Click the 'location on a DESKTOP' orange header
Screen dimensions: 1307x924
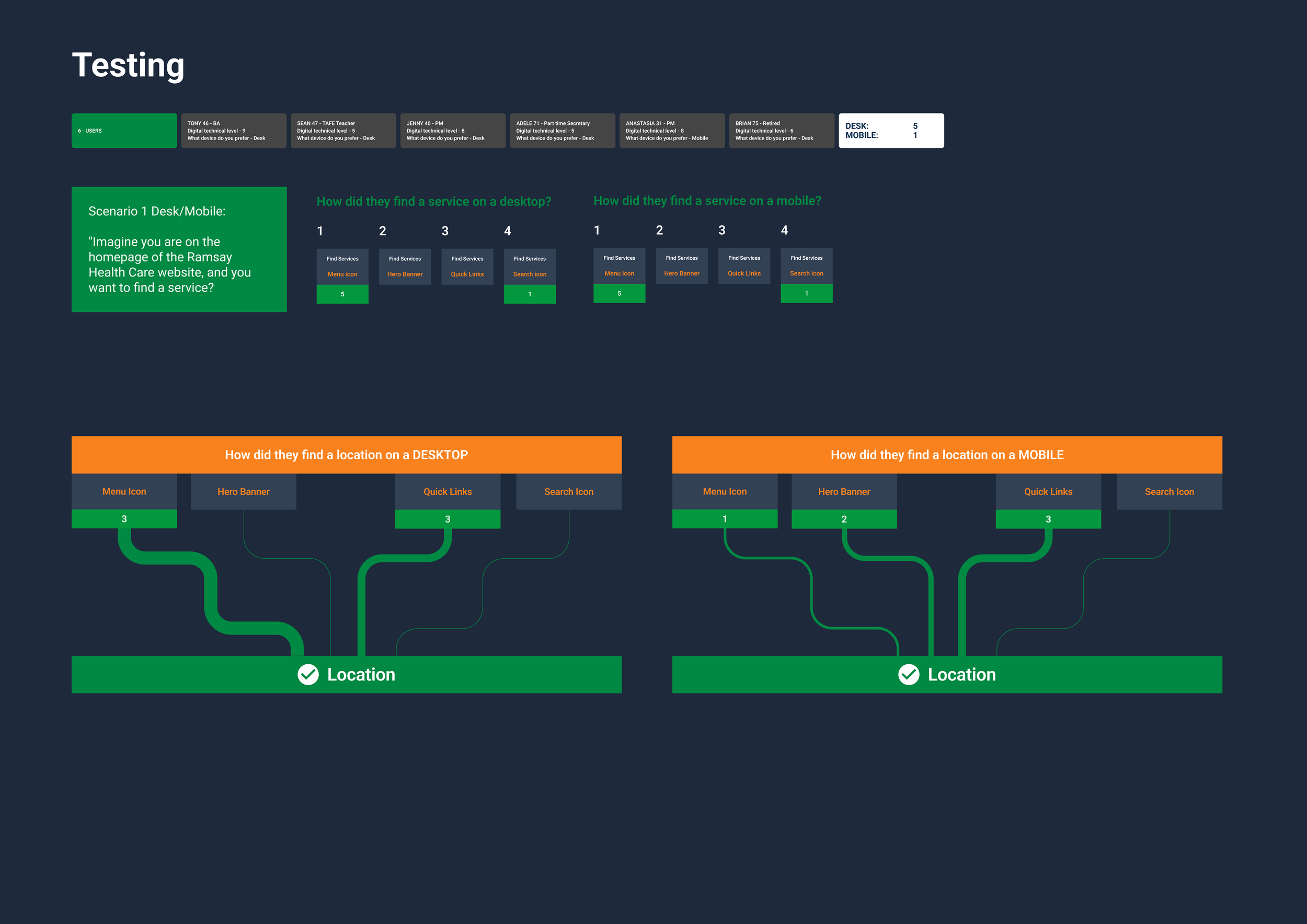coord(347,455)
